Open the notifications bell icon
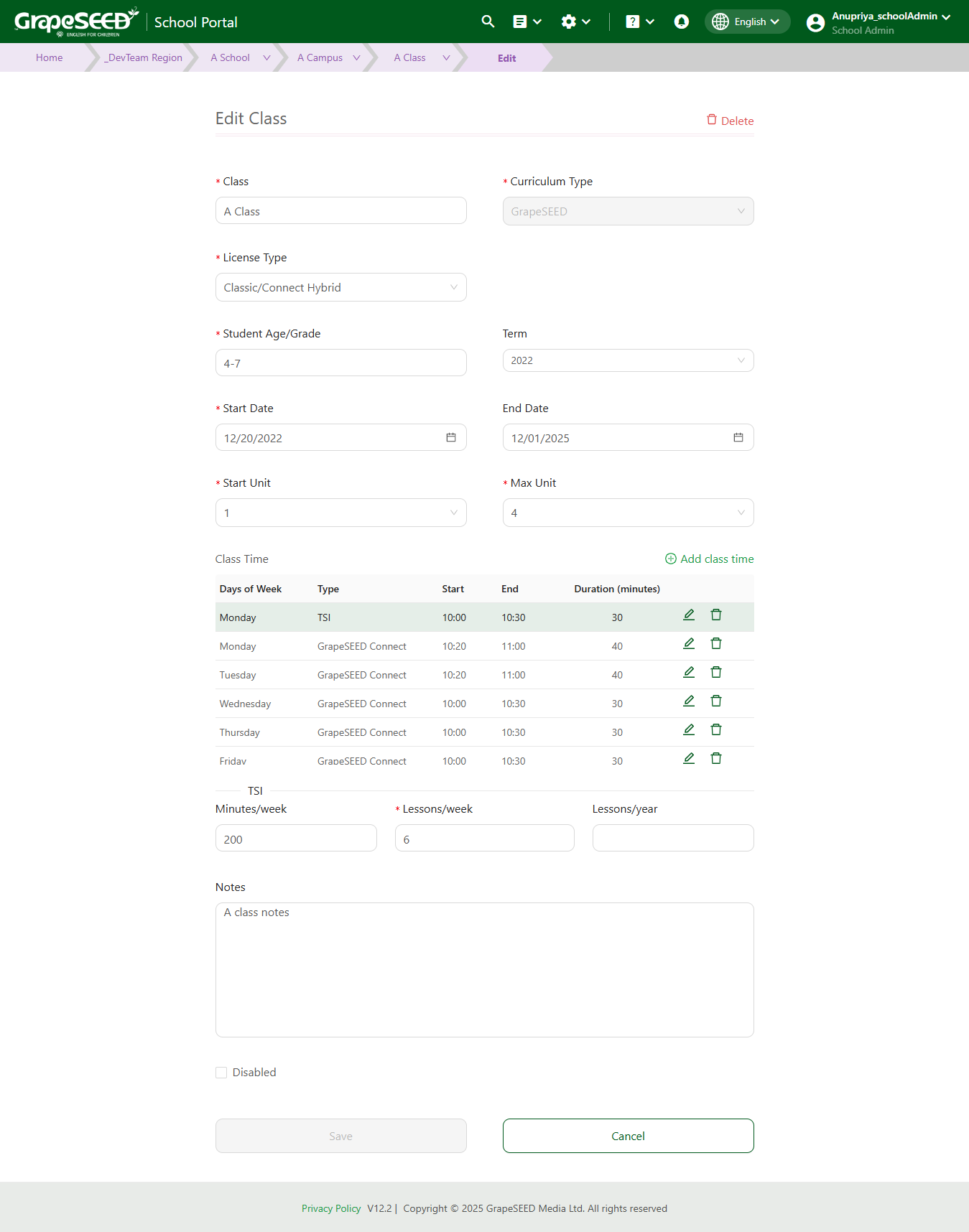Screen dimensions: 969x1232 point(682,22)
